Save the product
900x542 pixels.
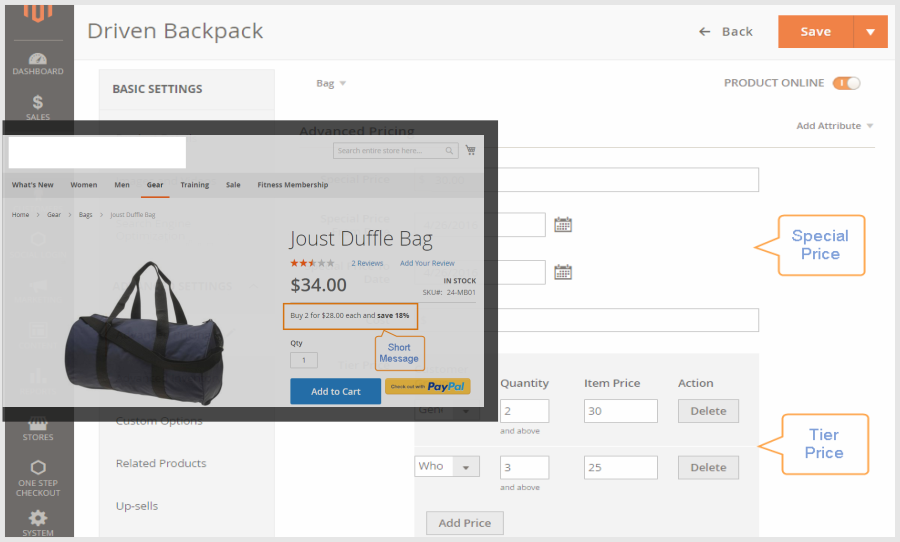pyautogui.click(x=816, y=32)
